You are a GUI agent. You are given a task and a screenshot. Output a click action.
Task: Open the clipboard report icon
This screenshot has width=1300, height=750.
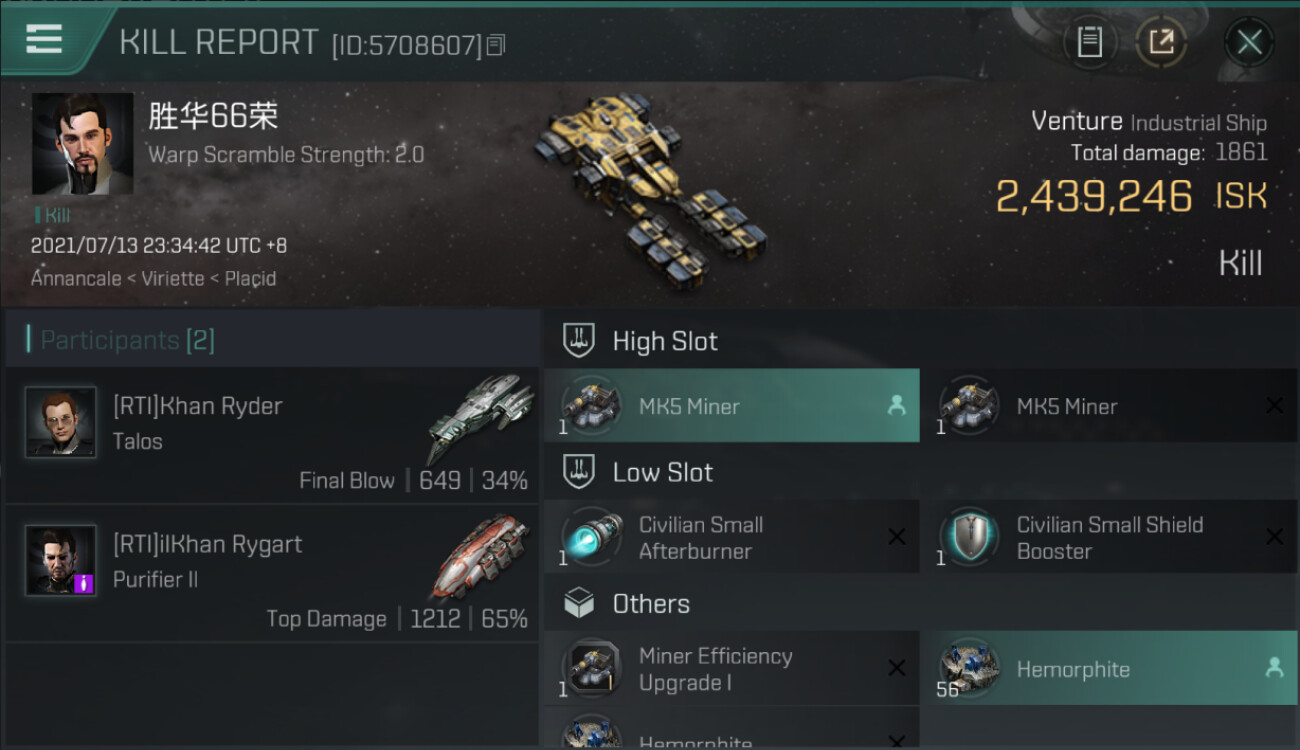point(1090,42)
